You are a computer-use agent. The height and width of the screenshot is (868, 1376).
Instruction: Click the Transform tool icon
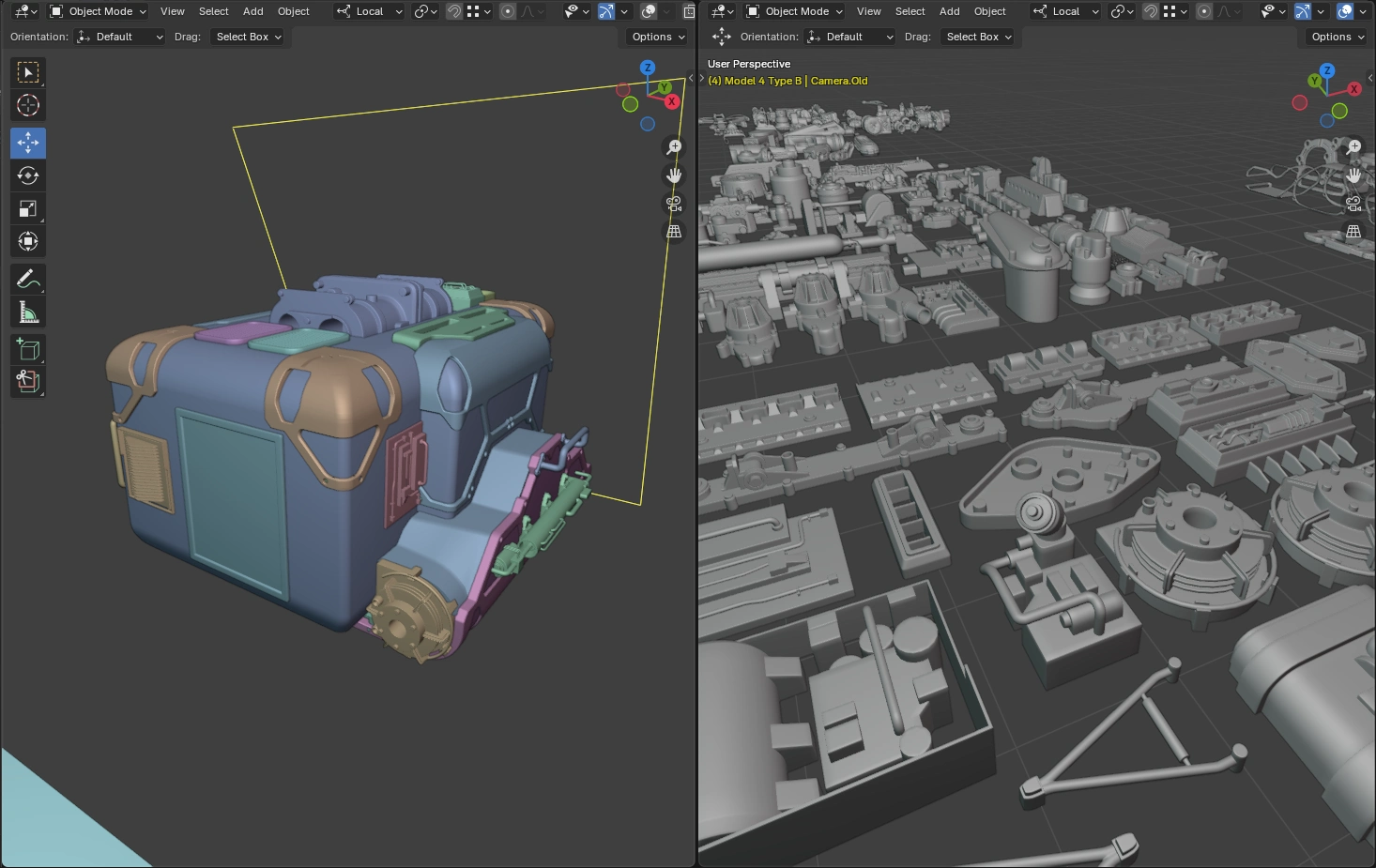[x=28, y=241]
